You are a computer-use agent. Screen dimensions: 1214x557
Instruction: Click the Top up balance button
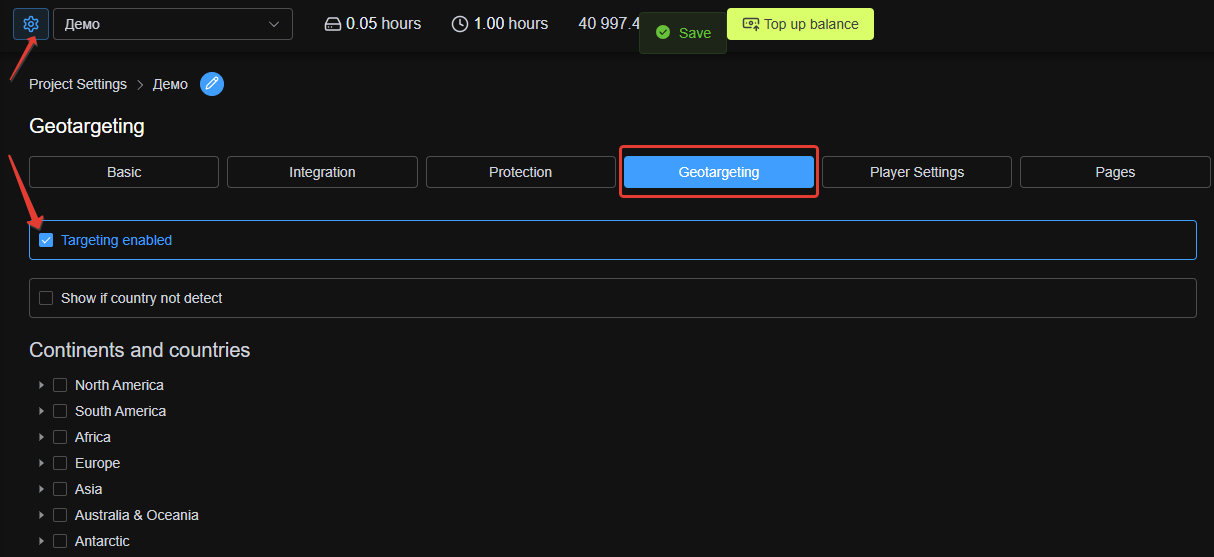[800, 24]
